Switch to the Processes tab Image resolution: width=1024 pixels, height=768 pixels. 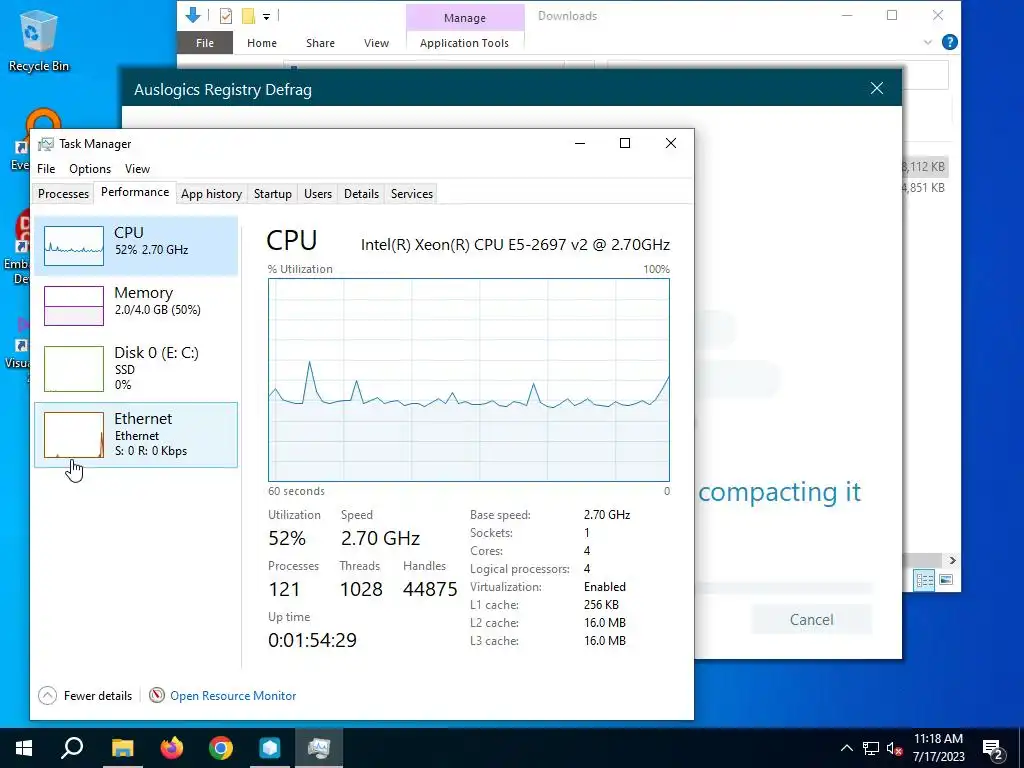point(63,193)
